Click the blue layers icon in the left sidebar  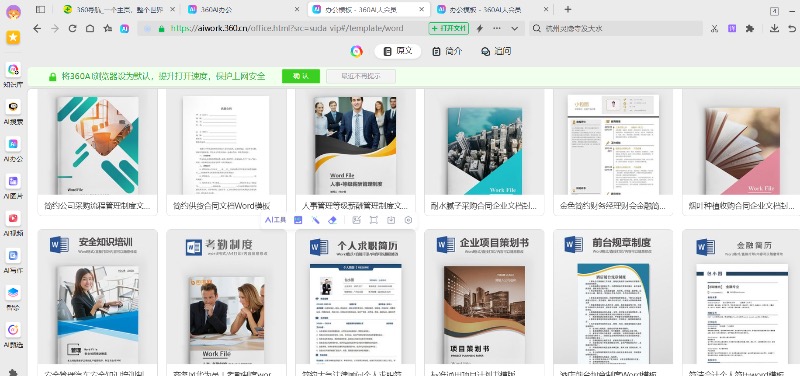point(13,293)
